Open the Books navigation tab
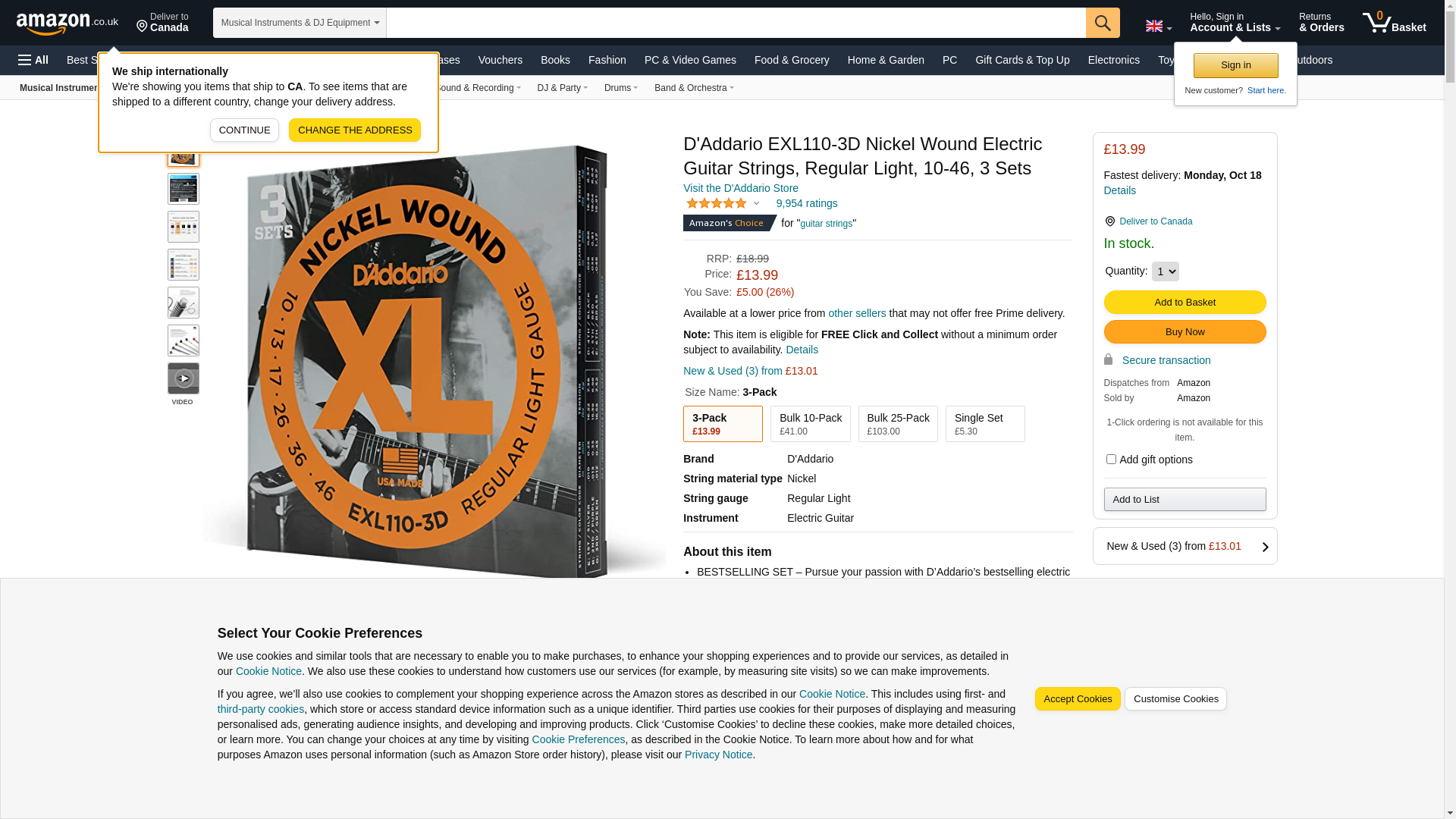The height and width of the screenshot is (819, 1456). point(555,60)
